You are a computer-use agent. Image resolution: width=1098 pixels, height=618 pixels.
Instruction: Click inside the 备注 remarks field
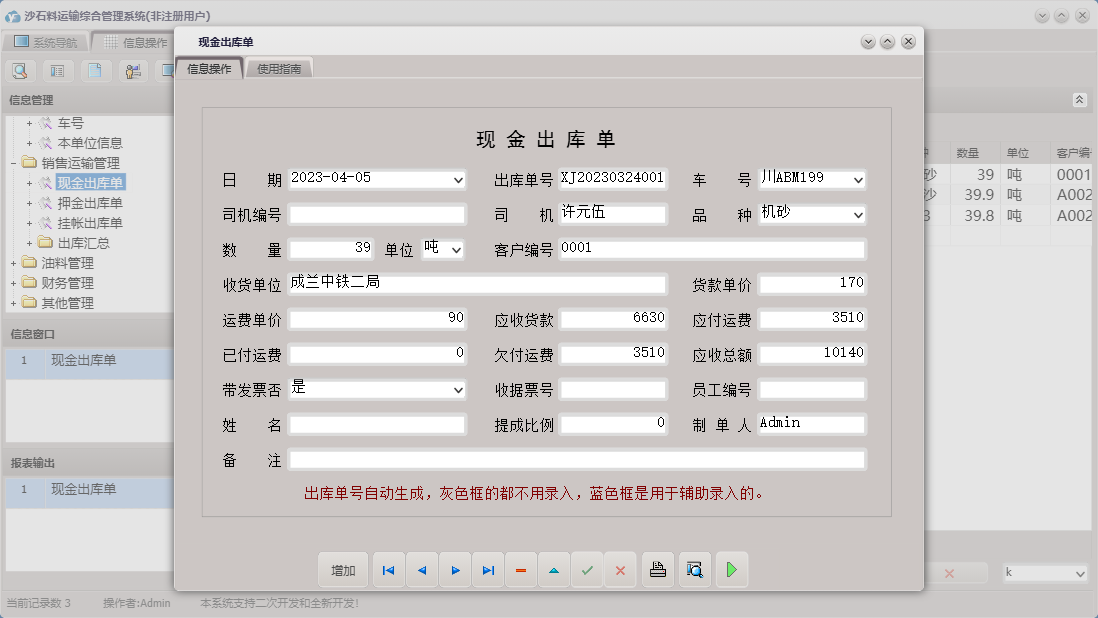tap(575, 459)
